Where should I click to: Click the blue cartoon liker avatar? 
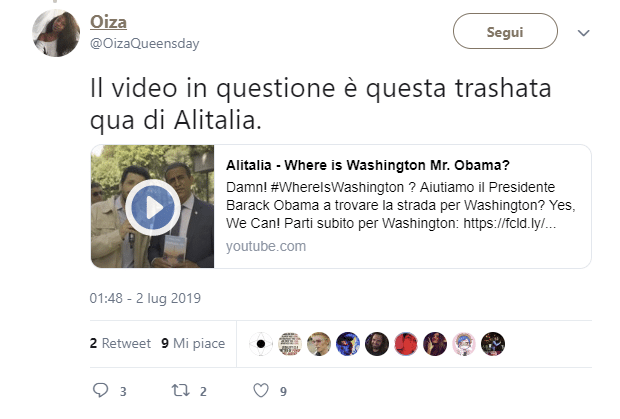348,344
